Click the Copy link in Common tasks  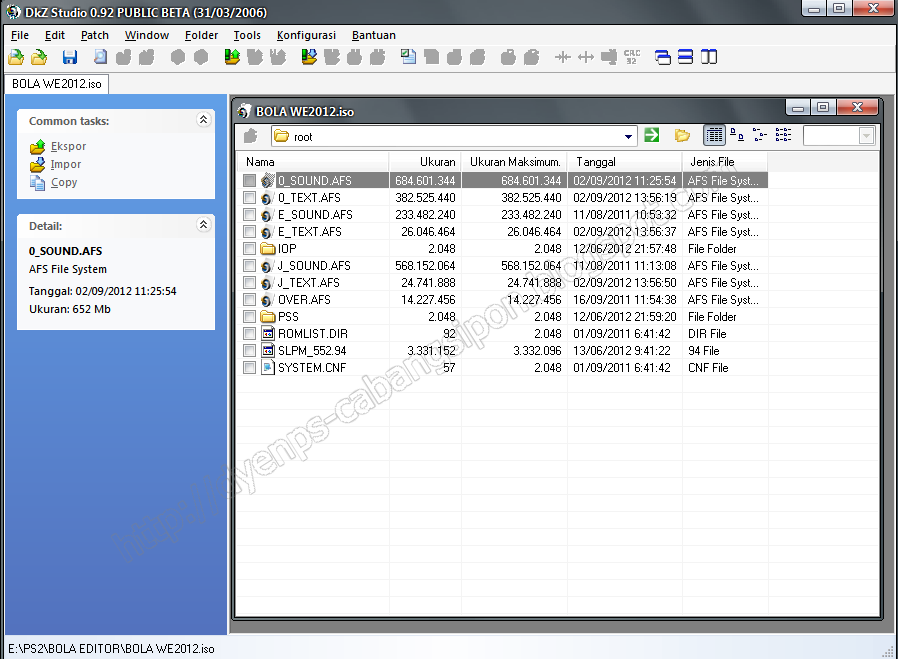[64, 183]
